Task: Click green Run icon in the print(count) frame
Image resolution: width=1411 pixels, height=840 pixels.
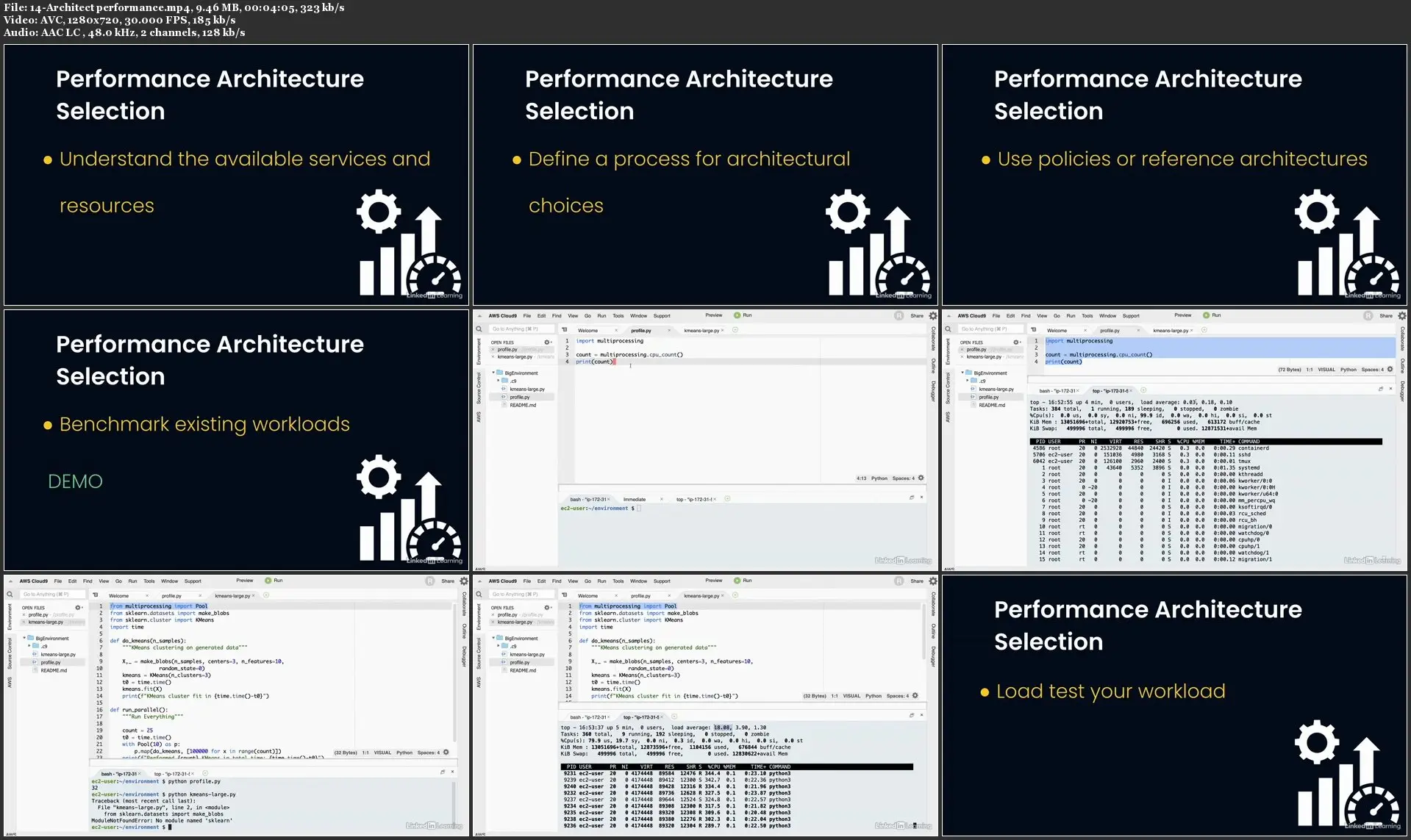Action: pyautogui.click(x=737, y=315)
